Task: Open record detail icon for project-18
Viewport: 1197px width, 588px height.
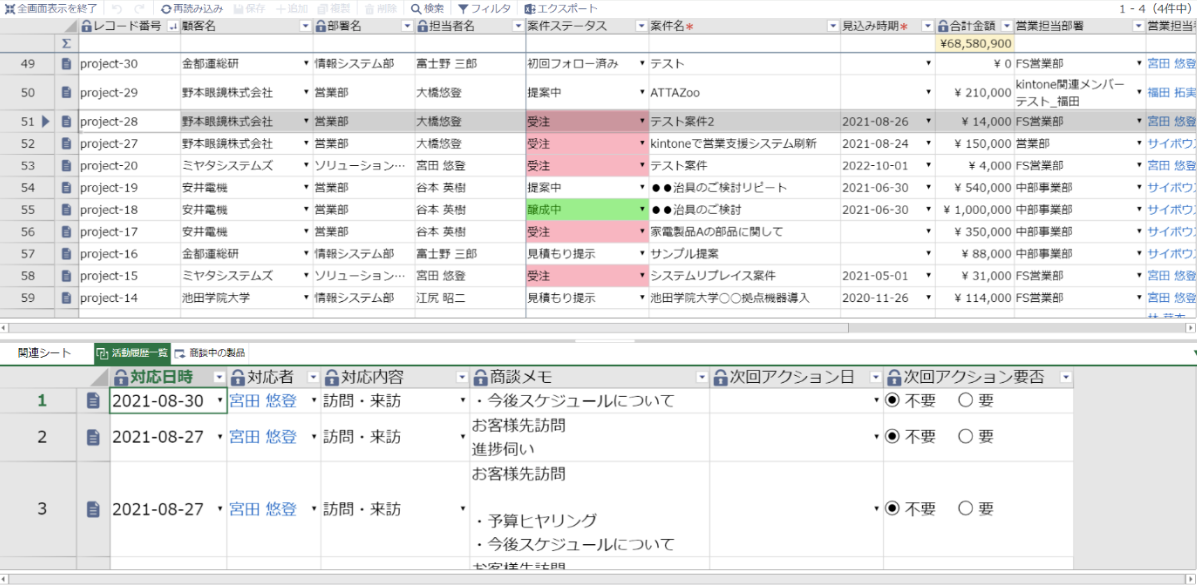Action: point(66,209)
